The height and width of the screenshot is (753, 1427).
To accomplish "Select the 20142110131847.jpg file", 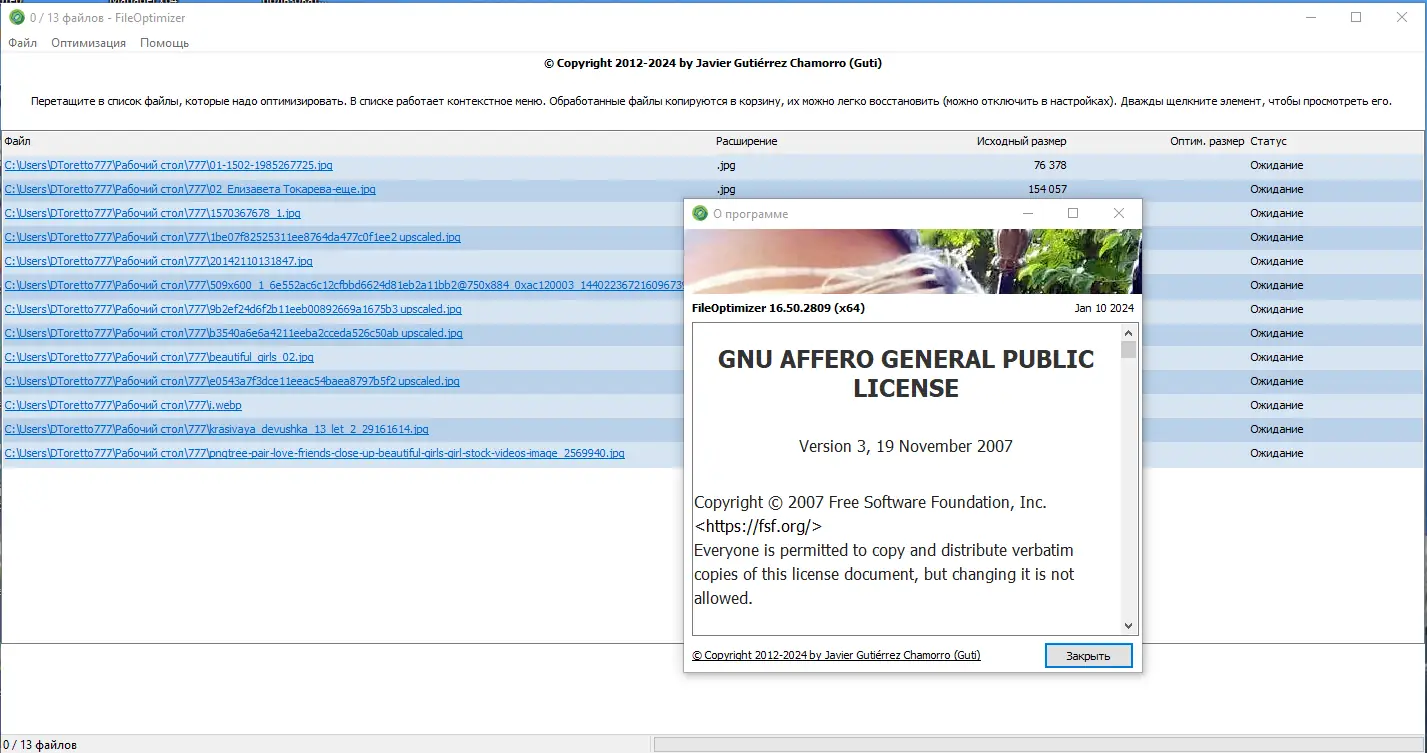I will click(x=158, y=261).
